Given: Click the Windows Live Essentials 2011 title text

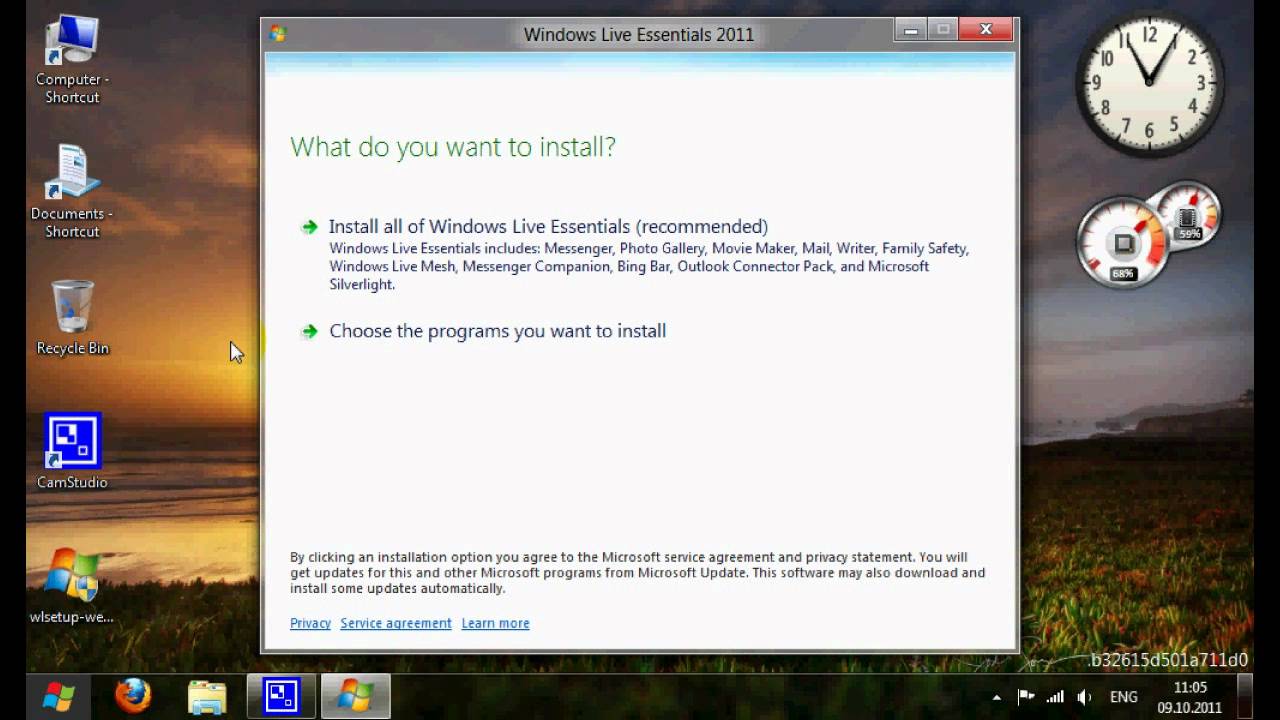Looking at the screenshot, I should (x=639, y=35).
